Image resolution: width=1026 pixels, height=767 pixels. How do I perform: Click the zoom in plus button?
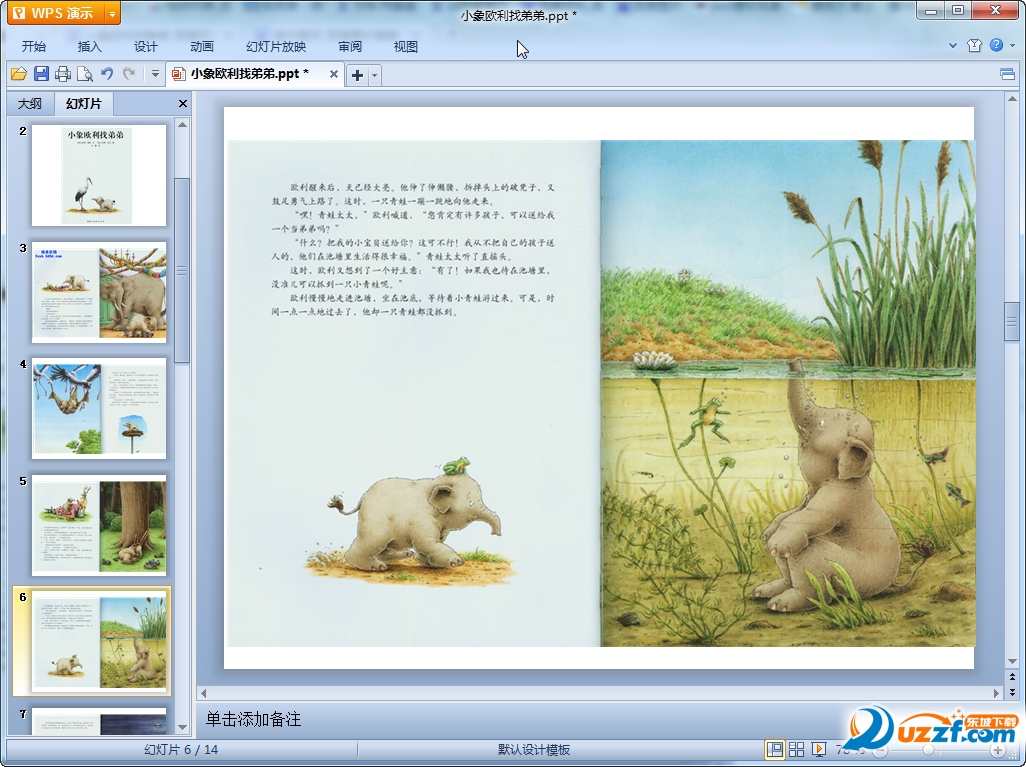point(999,750)
